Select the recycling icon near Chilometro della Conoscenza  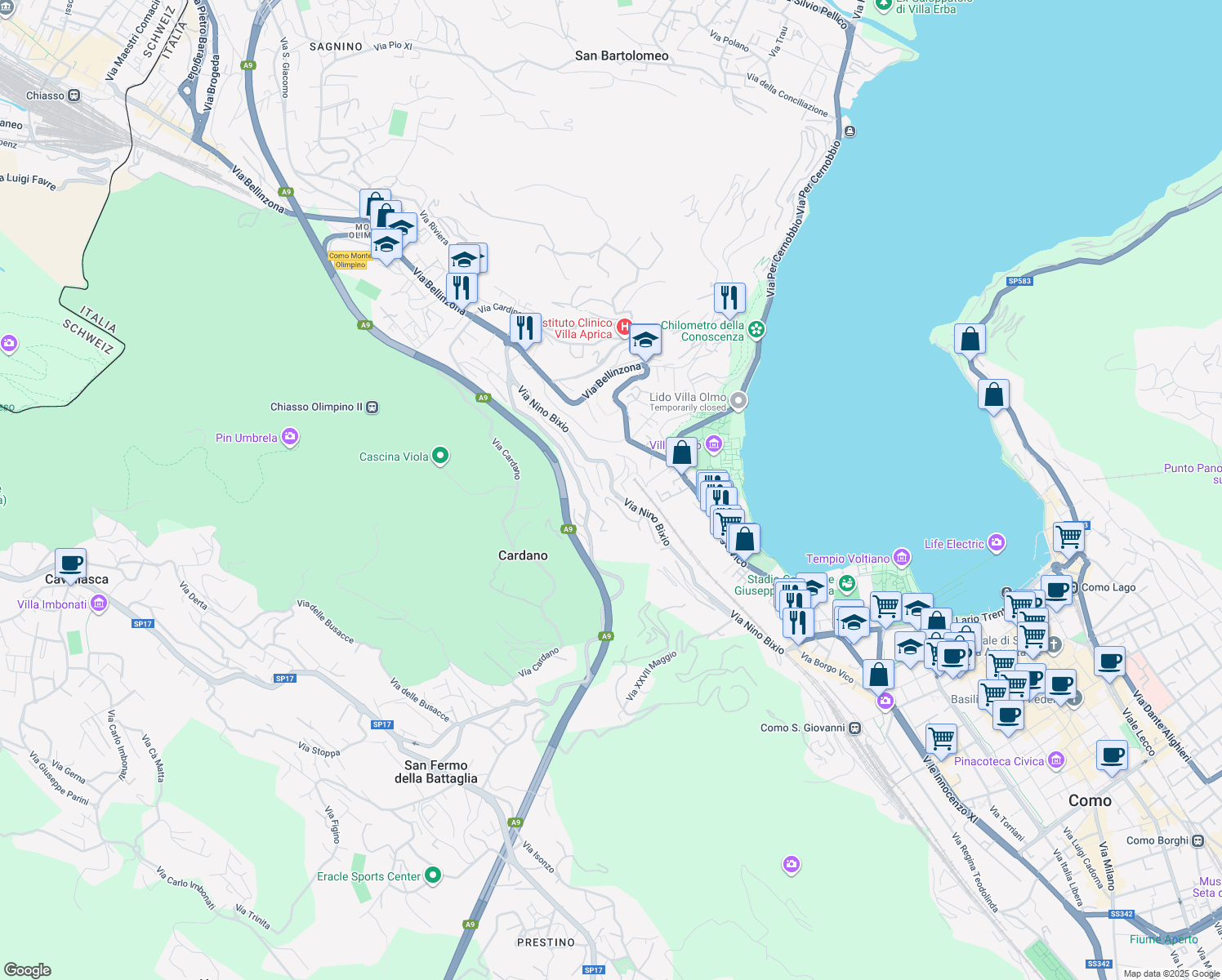tap(756, 329)
